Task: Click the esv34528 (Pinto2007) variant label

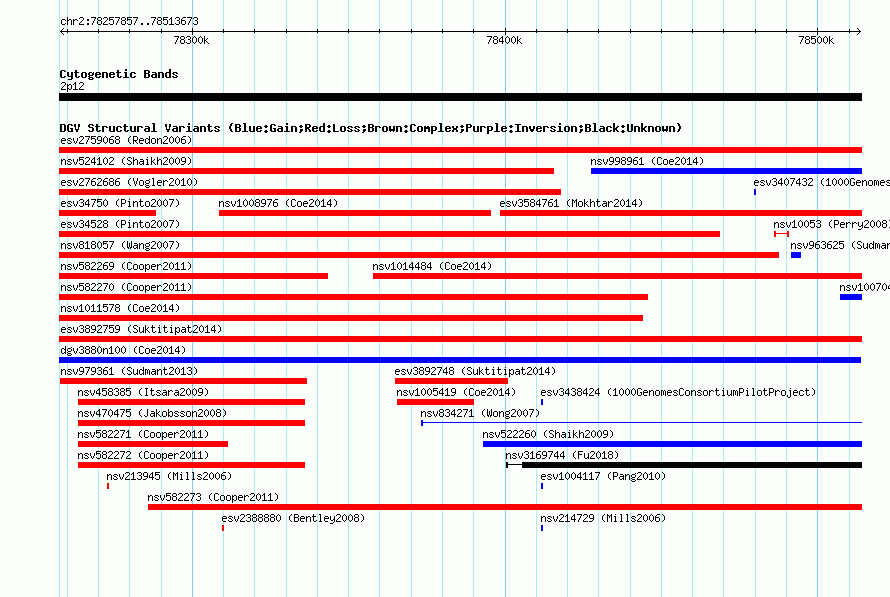Action: pyautogui.click(x=120, y=224)
